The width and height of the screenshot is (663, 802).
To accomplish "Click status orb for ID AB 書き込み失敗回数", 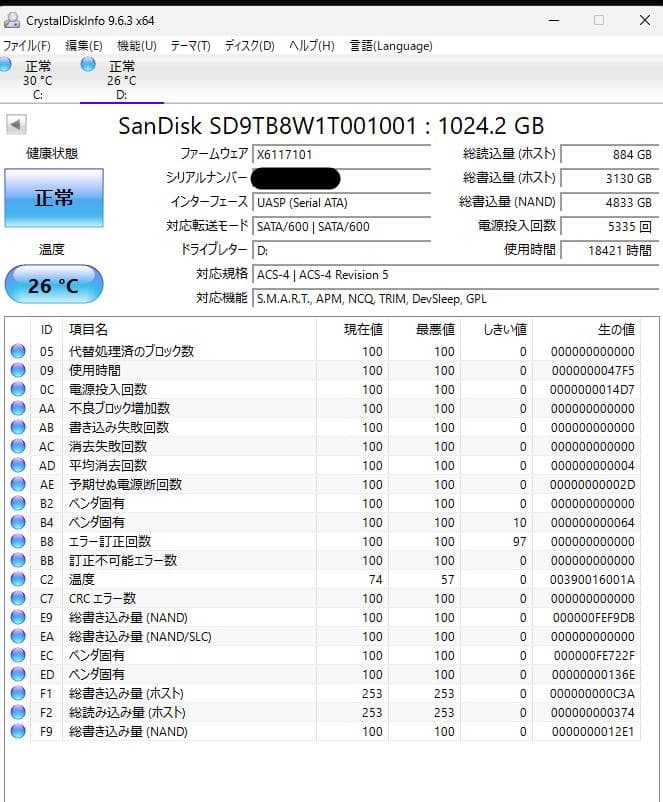I will [x=18, y=427].
